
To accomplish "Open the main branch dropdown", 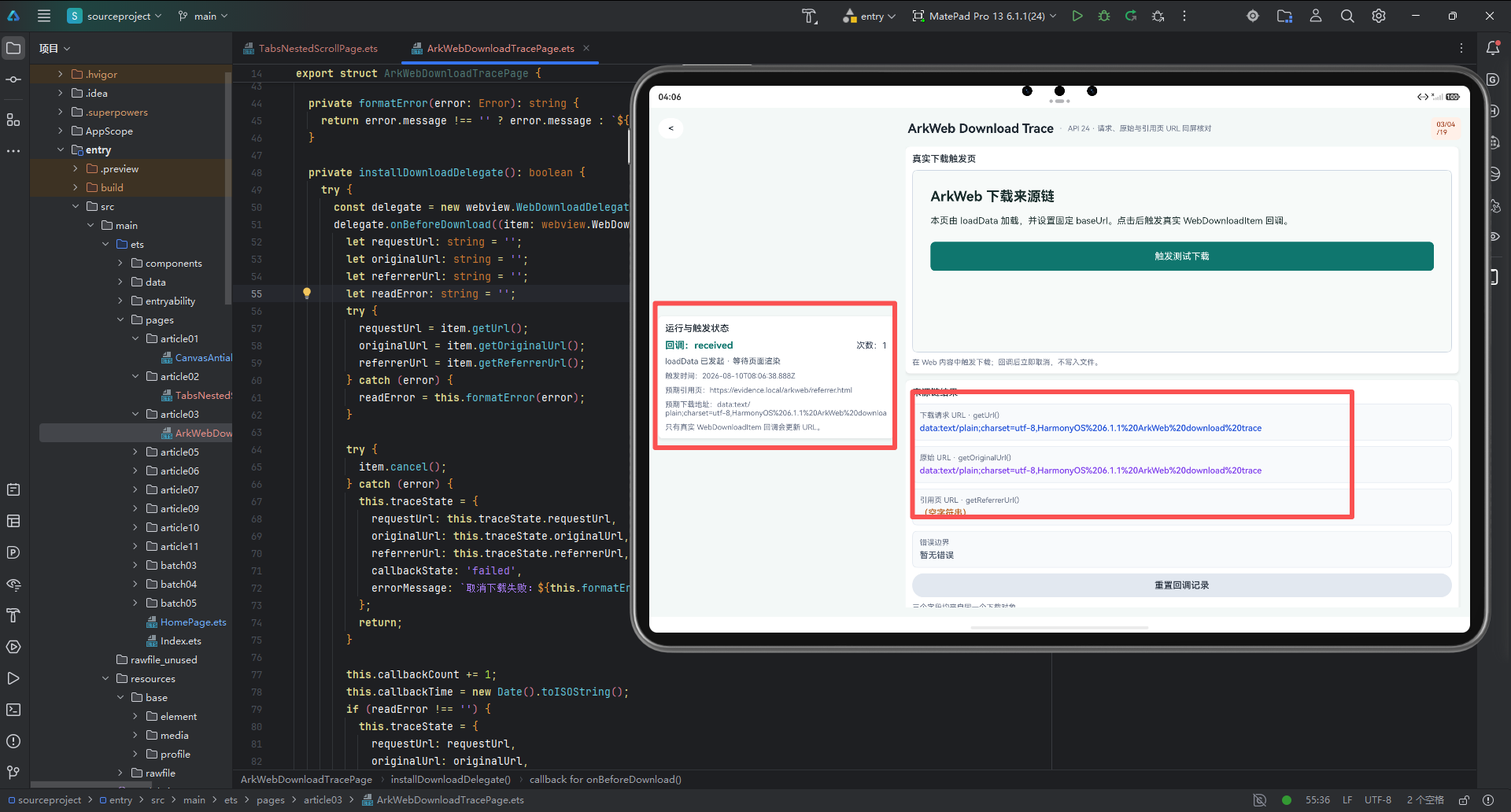I will coord(203,16).
